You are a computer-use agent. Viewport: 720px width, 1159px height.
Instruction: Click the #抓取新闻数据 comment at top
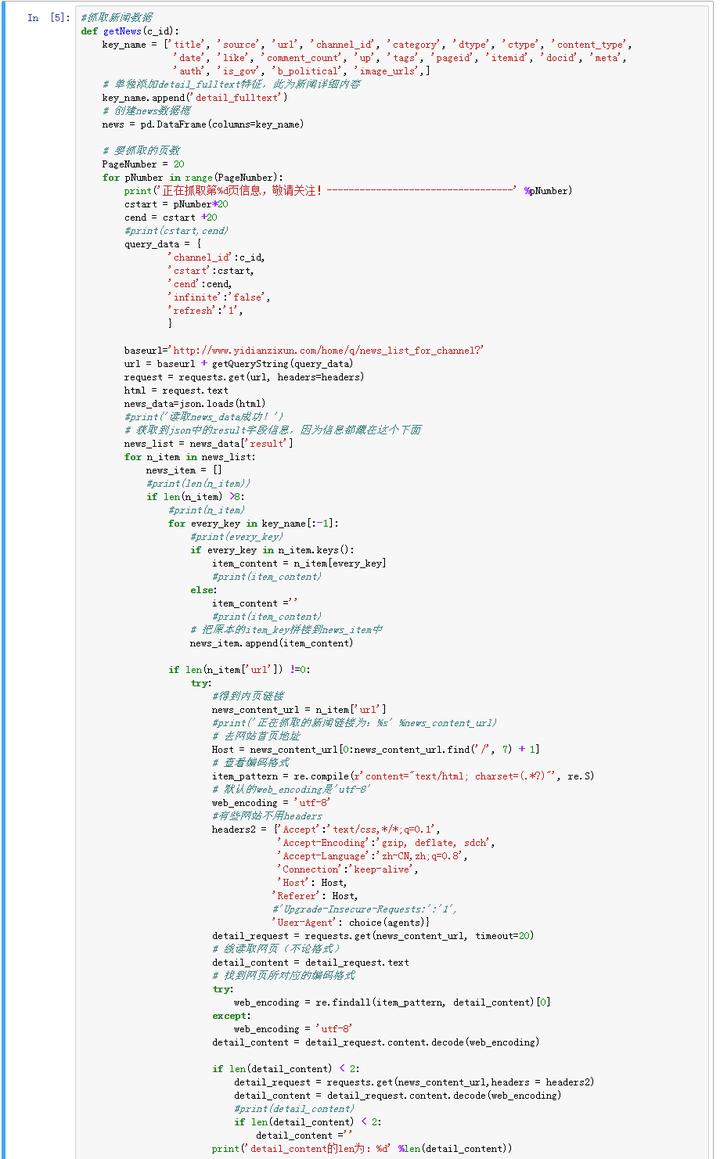[116, 17]
